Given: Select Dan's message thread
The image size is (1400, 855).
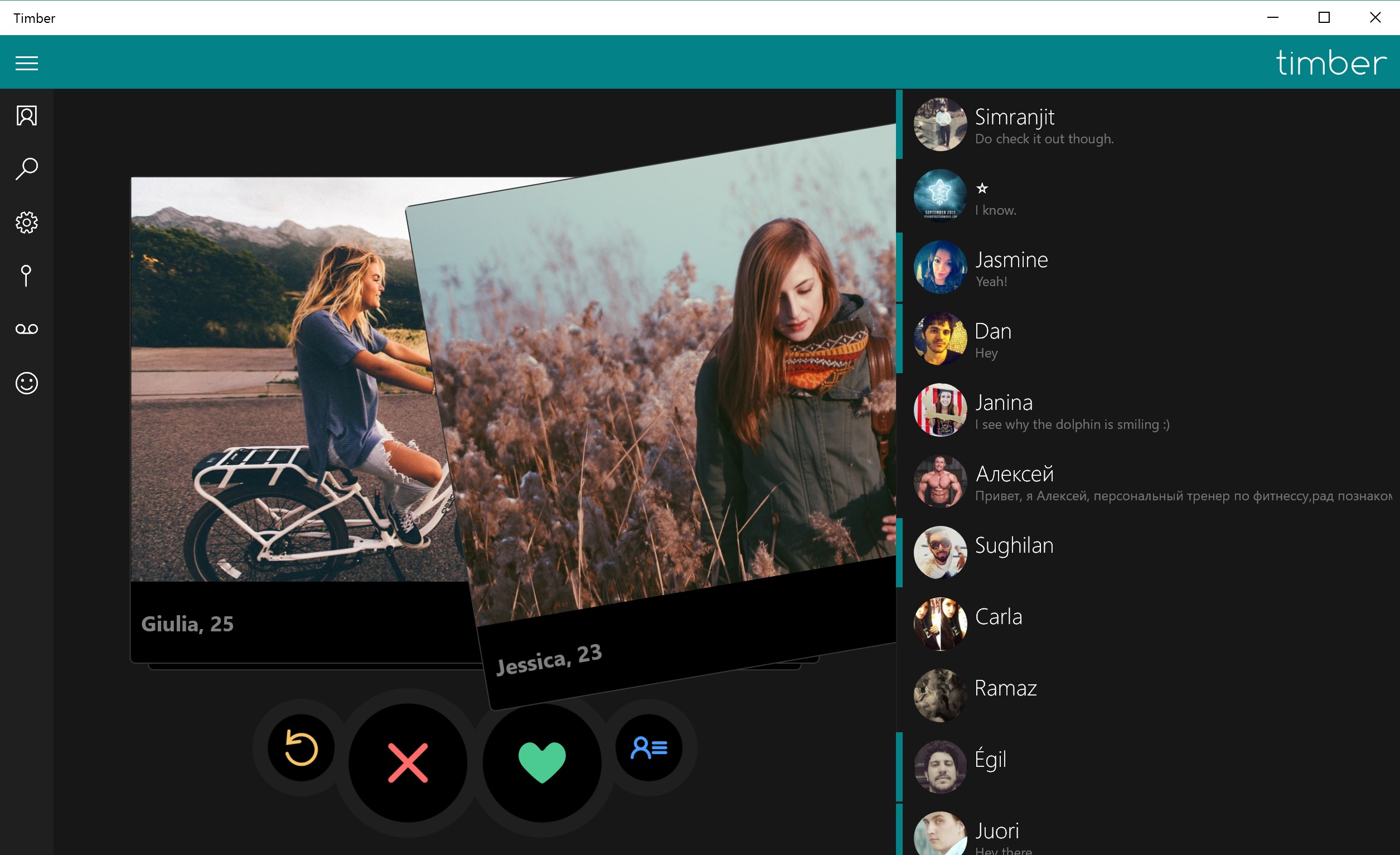Looking at the screenshot, I should tap(993, 340).
